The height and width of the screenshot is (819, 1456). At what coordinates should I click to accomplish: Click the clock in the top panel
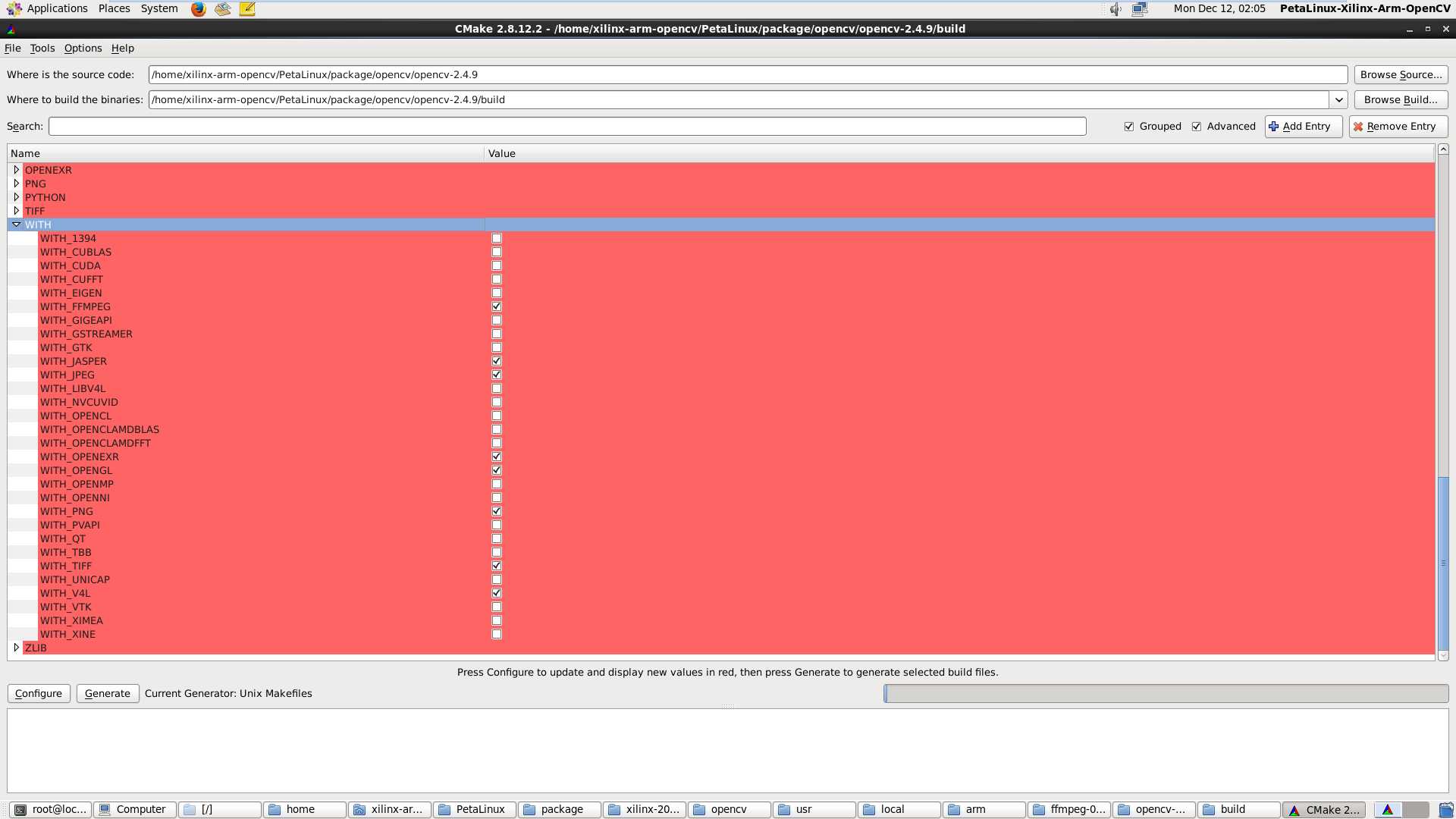tap(1219, 8)
